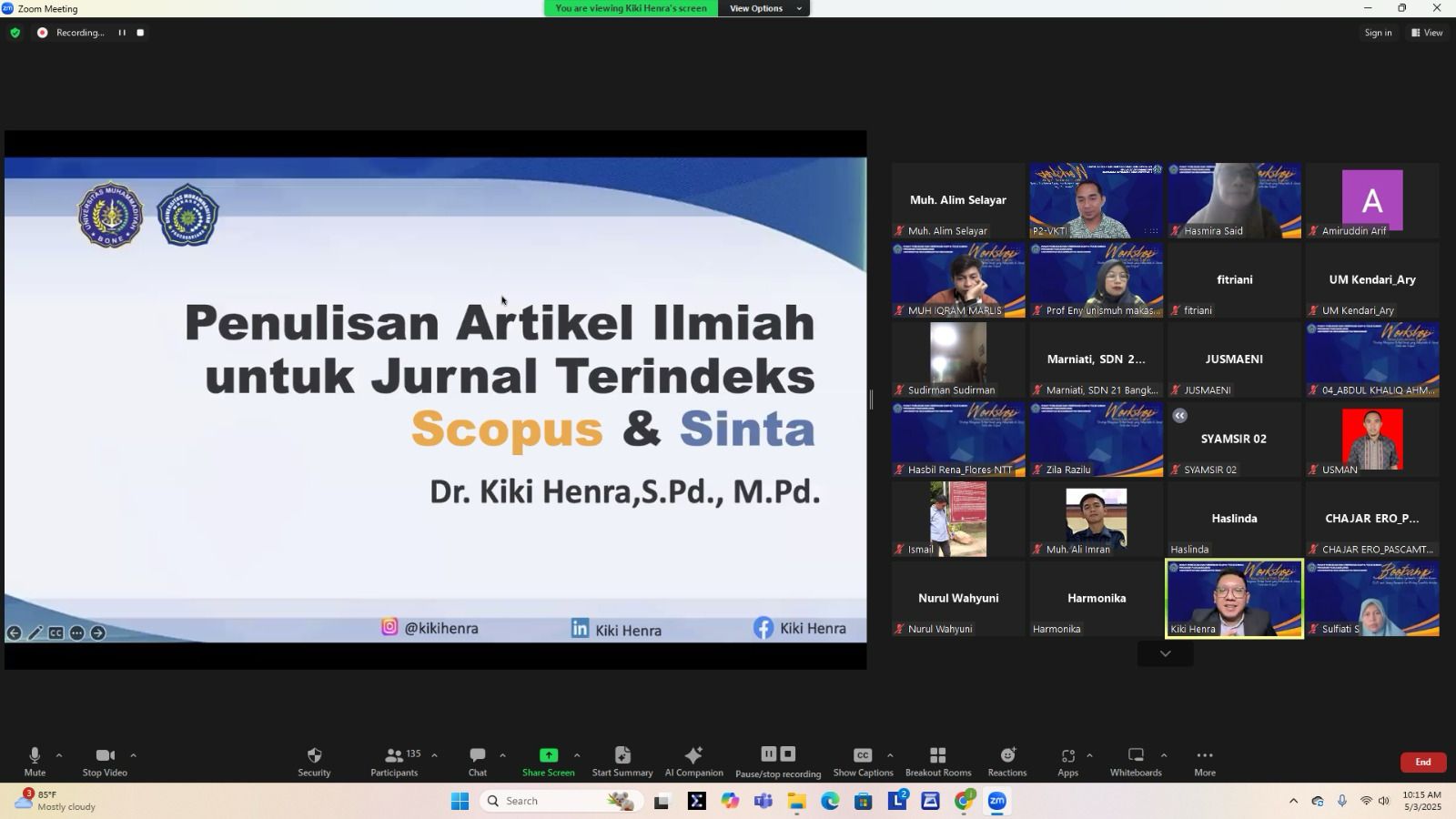This screenshot has width=1456, height=819.
Task: Show next page of participant videos
Action: (1165, 654)
